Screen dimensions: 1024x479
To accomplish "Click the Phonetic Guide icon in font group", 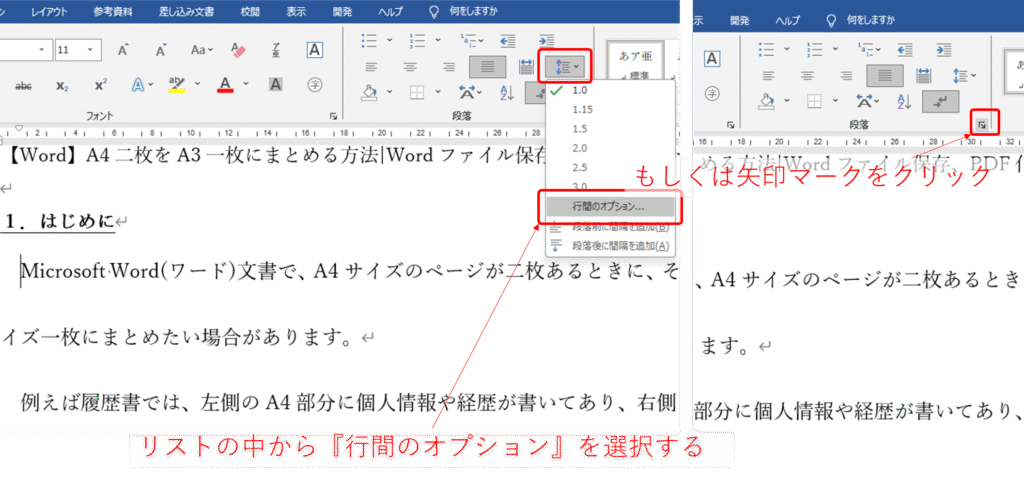I will tap(314, 86).
